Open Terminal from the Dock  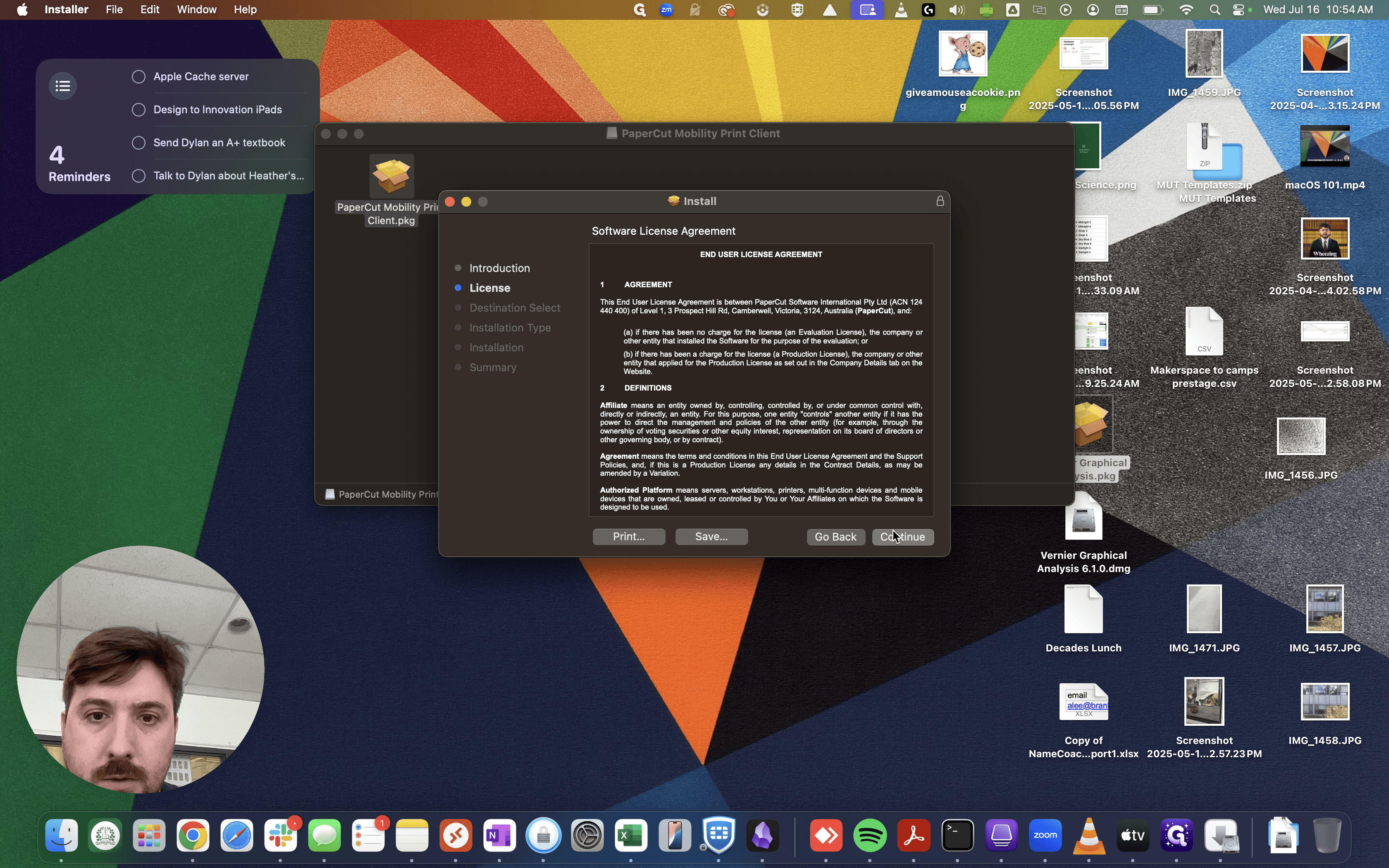pyautogui.click(x=958, y=835)
